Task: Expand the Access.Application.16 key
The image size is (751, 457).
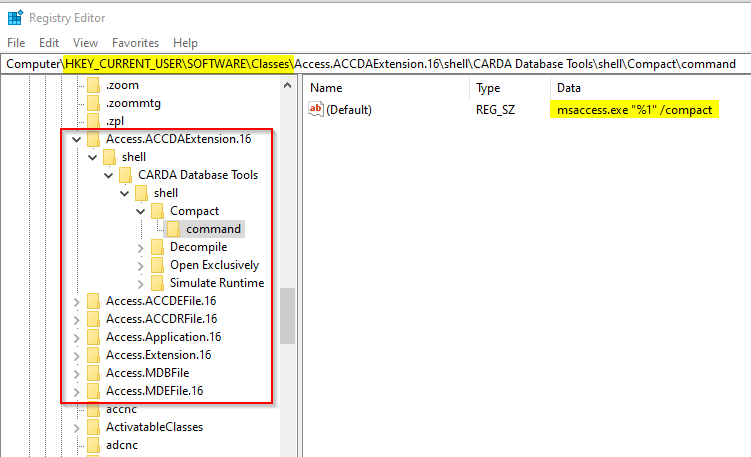Action: [x=77, y=338]
